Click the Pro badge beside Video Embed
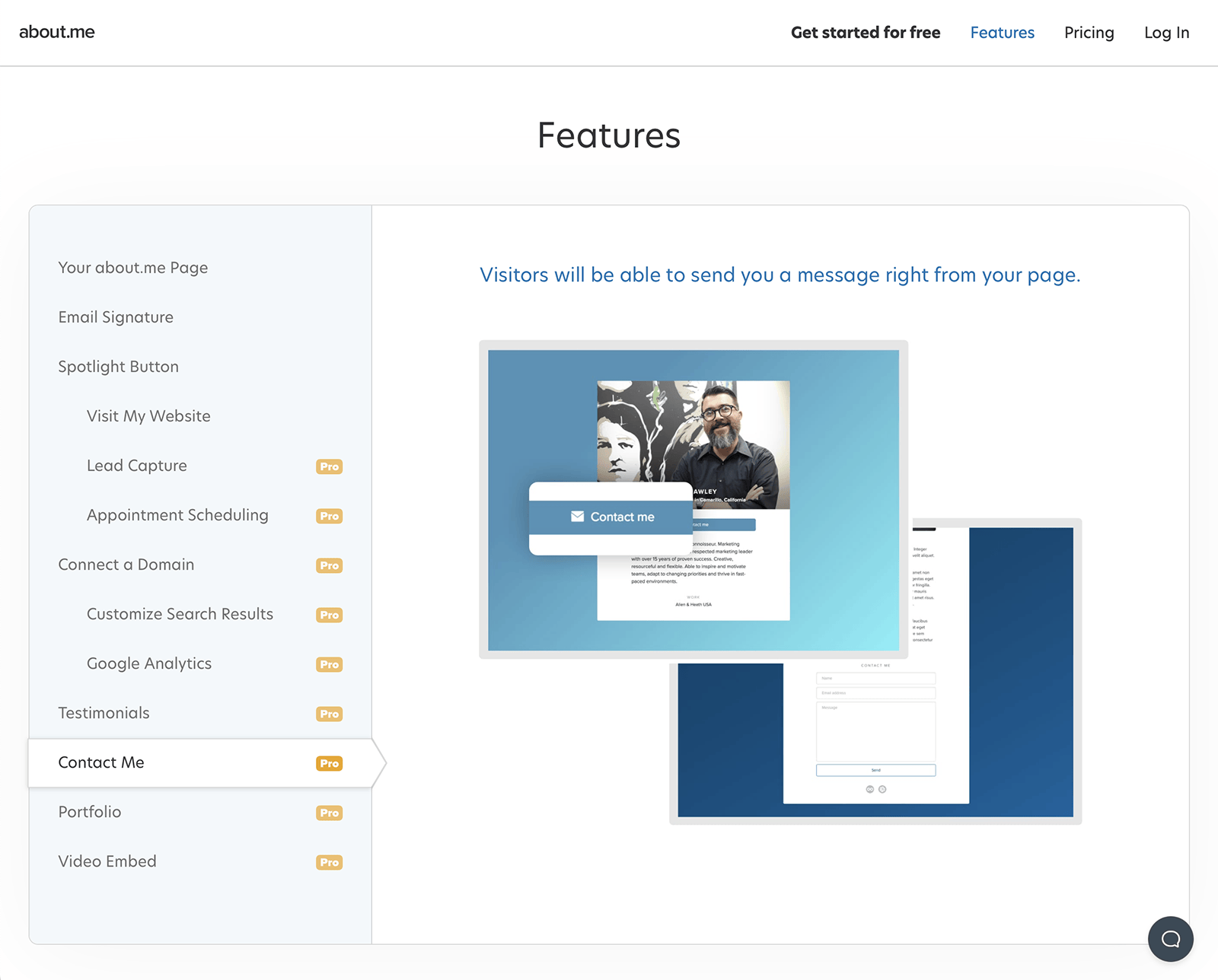Viewport: 1218px width, 980px height. [x=330, y=862]
